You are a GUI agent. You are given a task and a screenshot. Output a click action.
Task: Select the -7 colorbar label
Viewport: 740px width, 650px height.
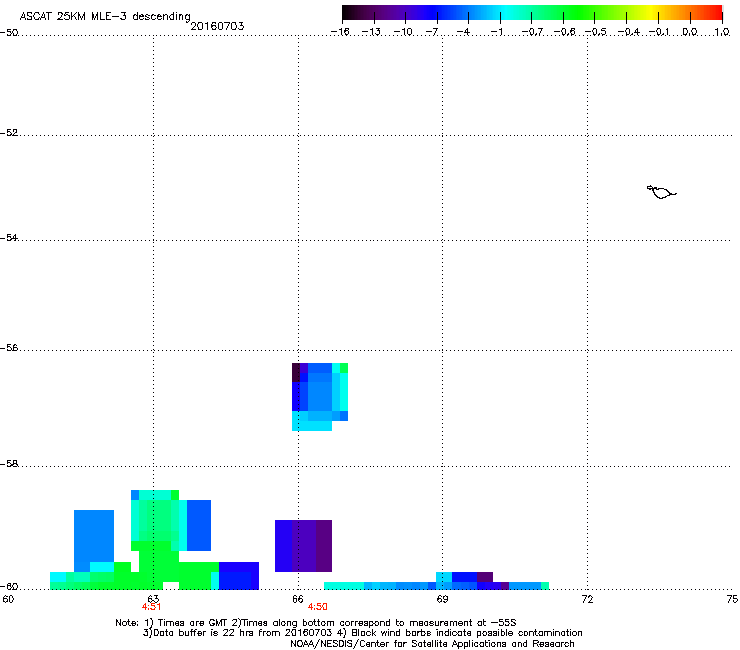pos(432,32)
